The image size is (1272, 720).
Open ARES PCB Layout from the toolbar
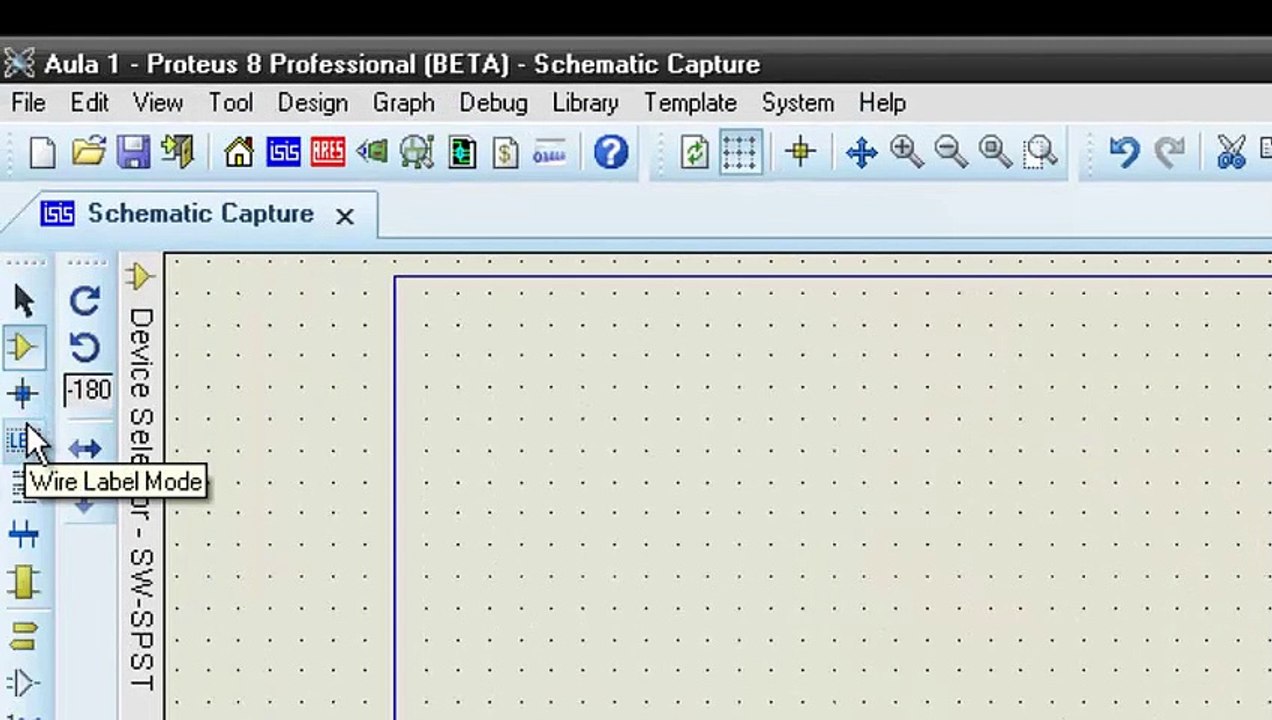(x=327, y=153)
